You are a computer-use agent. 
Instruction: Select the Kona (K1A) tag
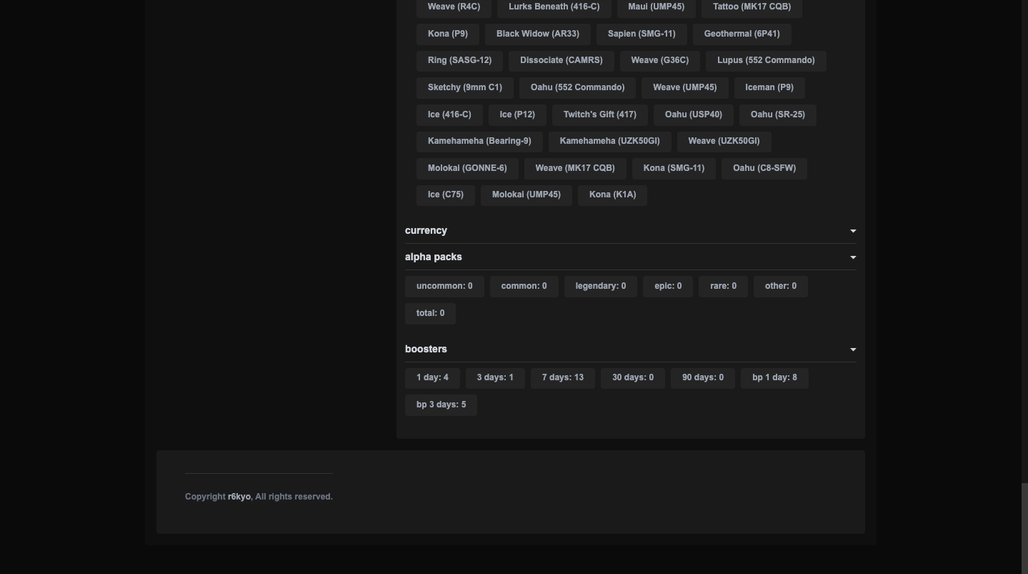tap(612, 195)
